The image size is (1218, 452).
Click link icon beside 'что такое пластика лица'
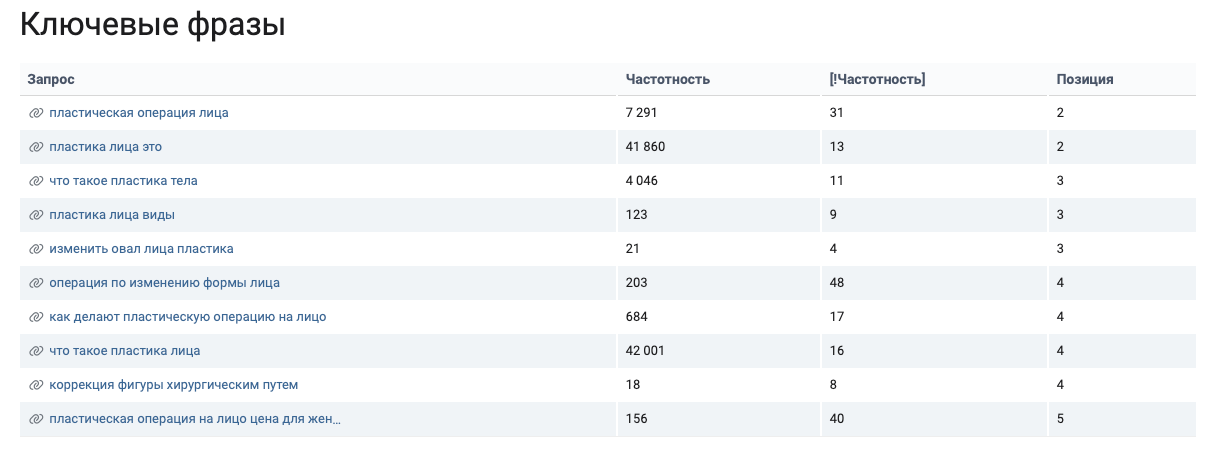[x=36, y=351]
